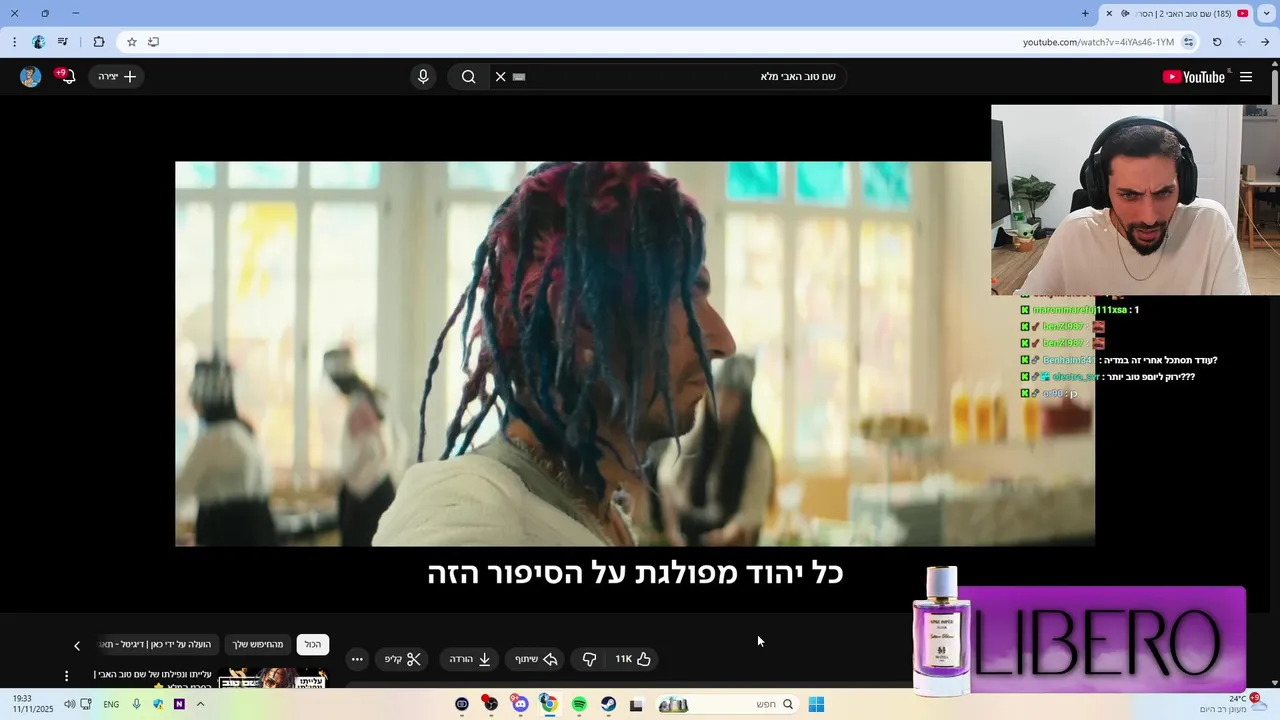
Task: Reload the YouTube page
Action: pos(1217,42)
